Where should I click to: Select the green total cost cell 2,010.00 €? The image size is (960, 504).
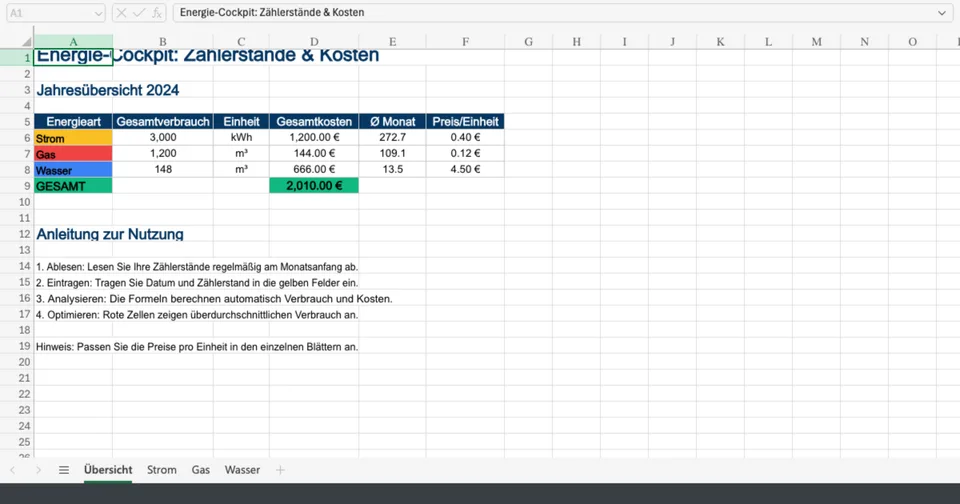(313, 186)
